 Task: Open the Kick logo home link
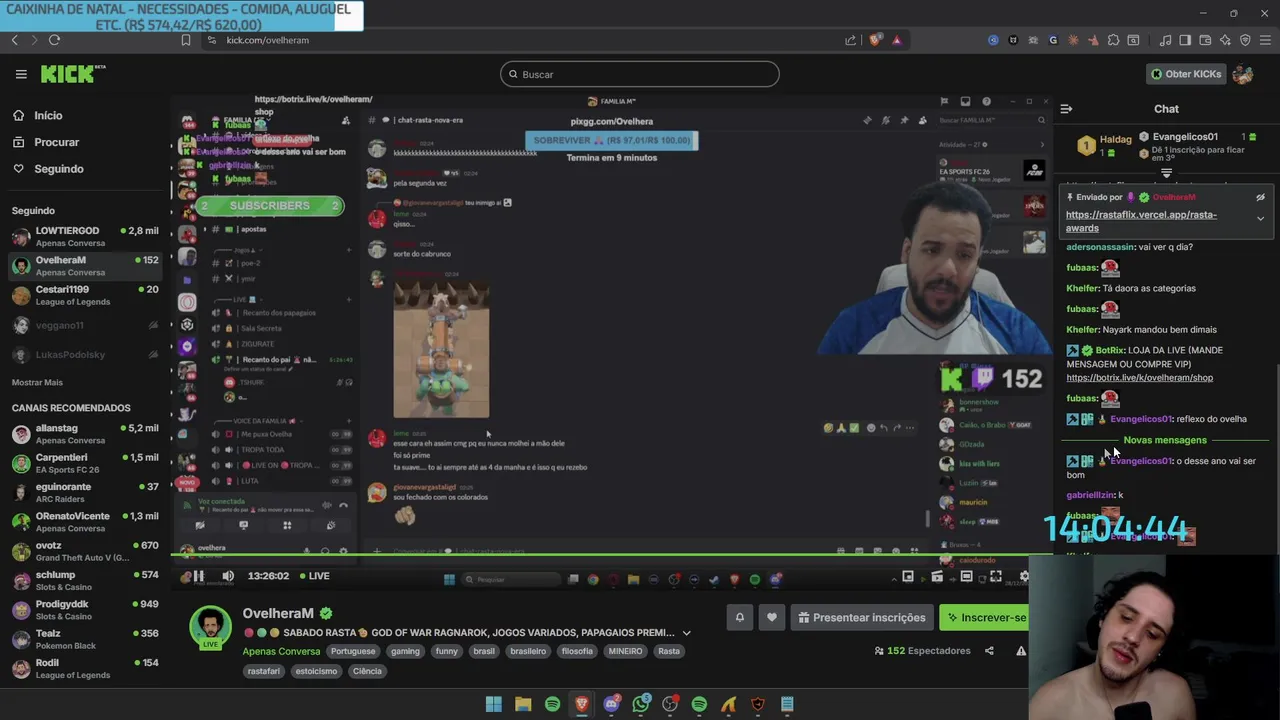[73, 74]
